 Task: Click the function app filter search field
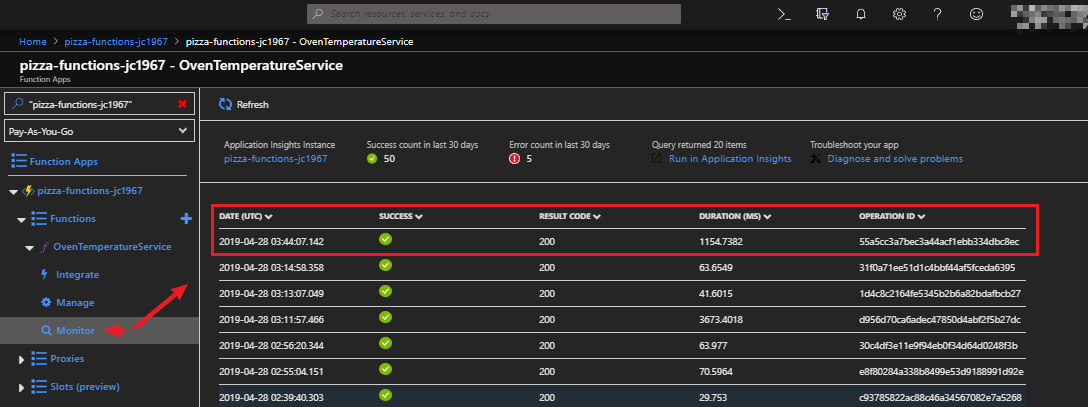(x=99, y=104)
